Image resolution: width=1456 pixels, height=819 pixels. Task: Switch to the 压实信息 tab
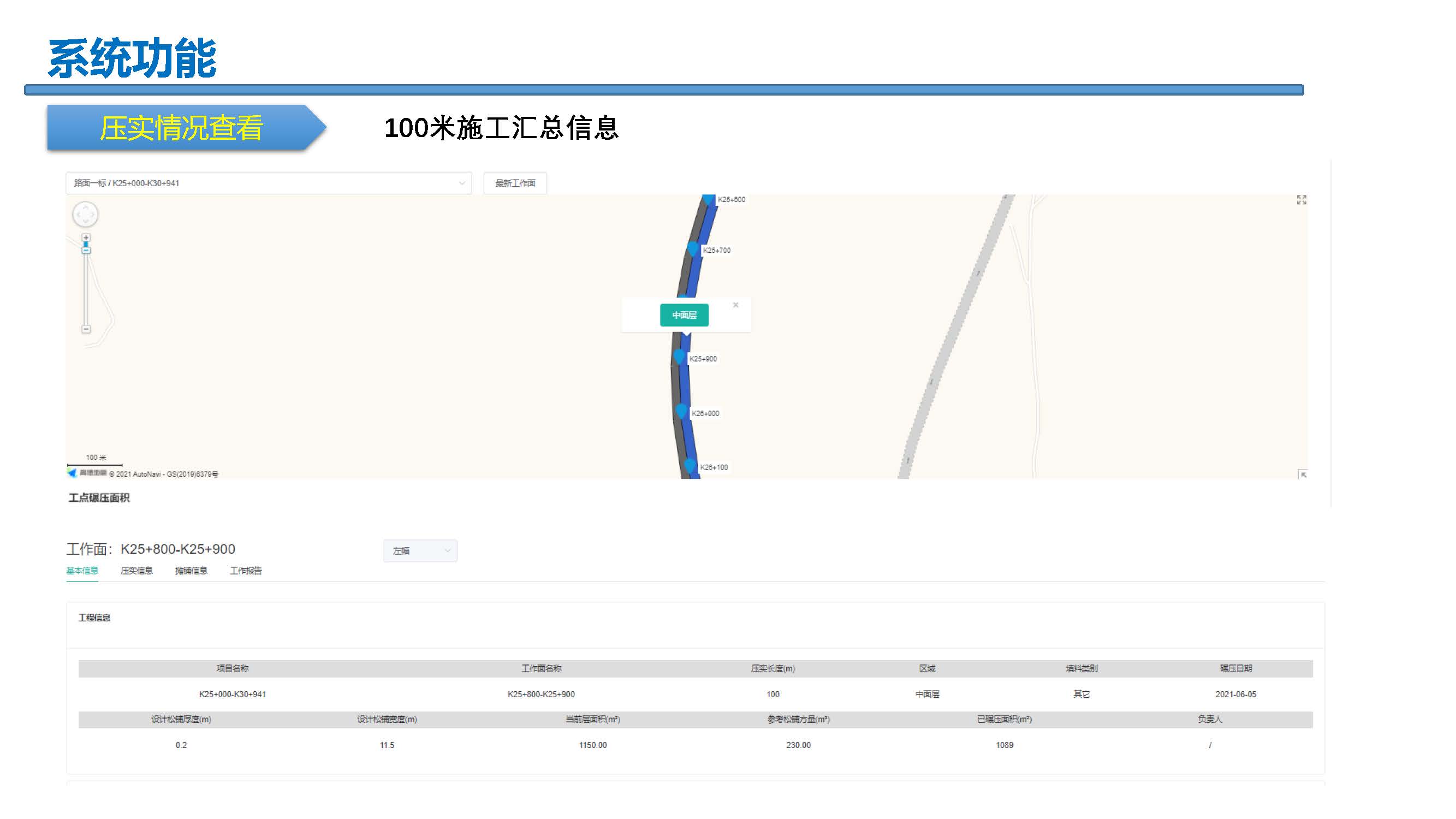click(136, 571)
